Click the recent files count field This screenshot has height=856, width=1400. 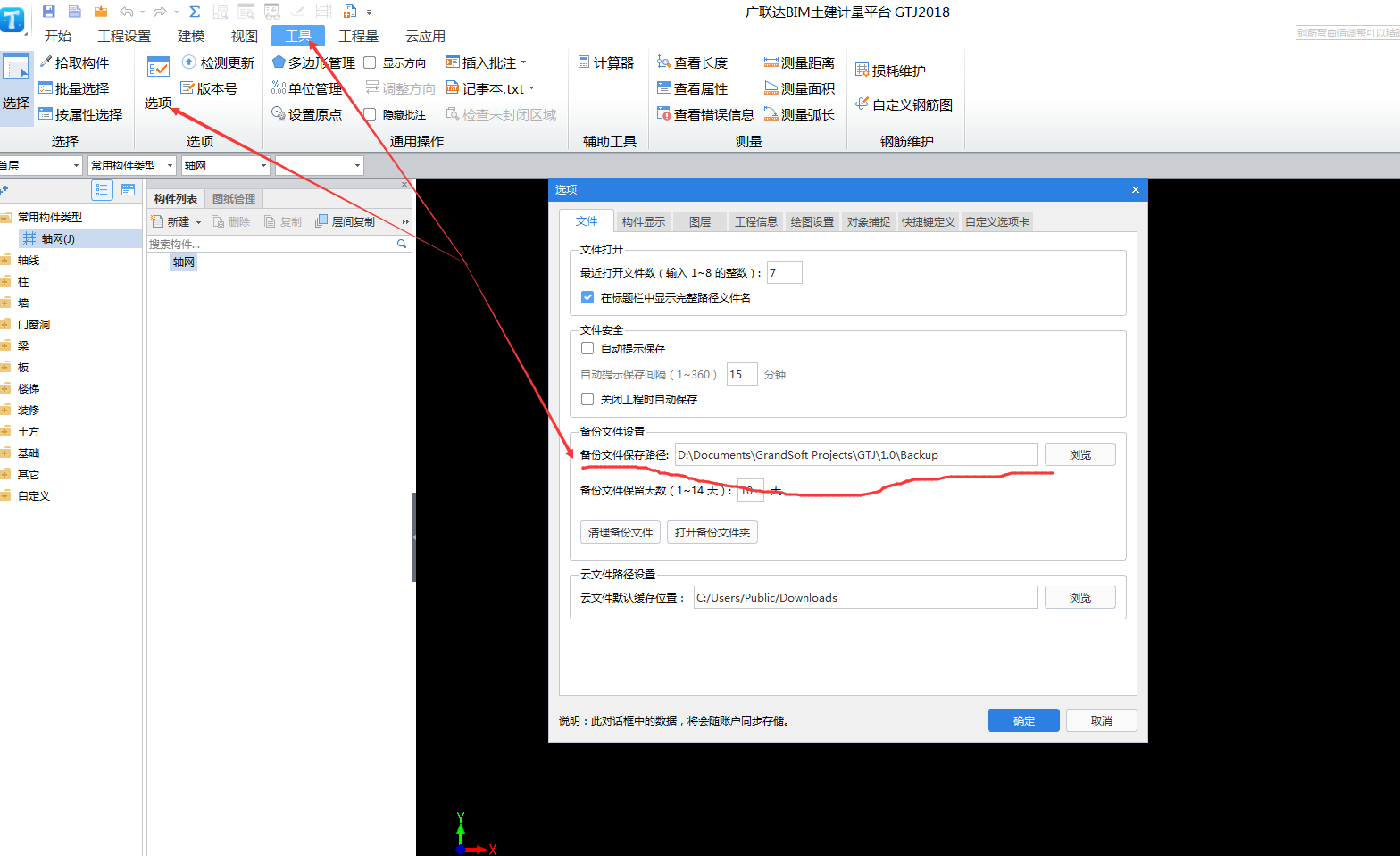point(785,272)
